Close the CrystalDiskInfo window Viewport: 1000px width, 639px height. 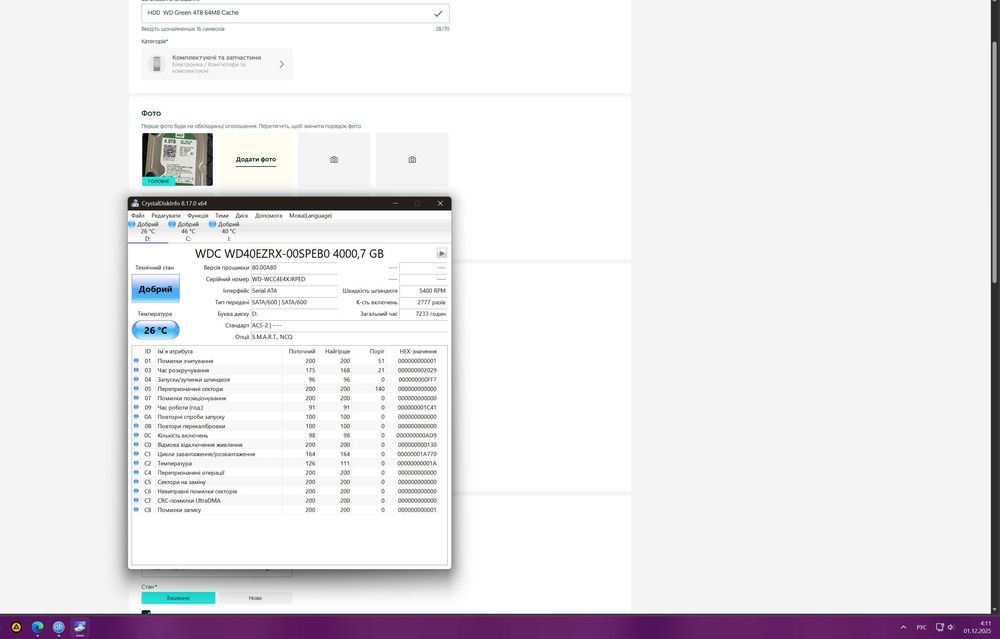[440, 203]
